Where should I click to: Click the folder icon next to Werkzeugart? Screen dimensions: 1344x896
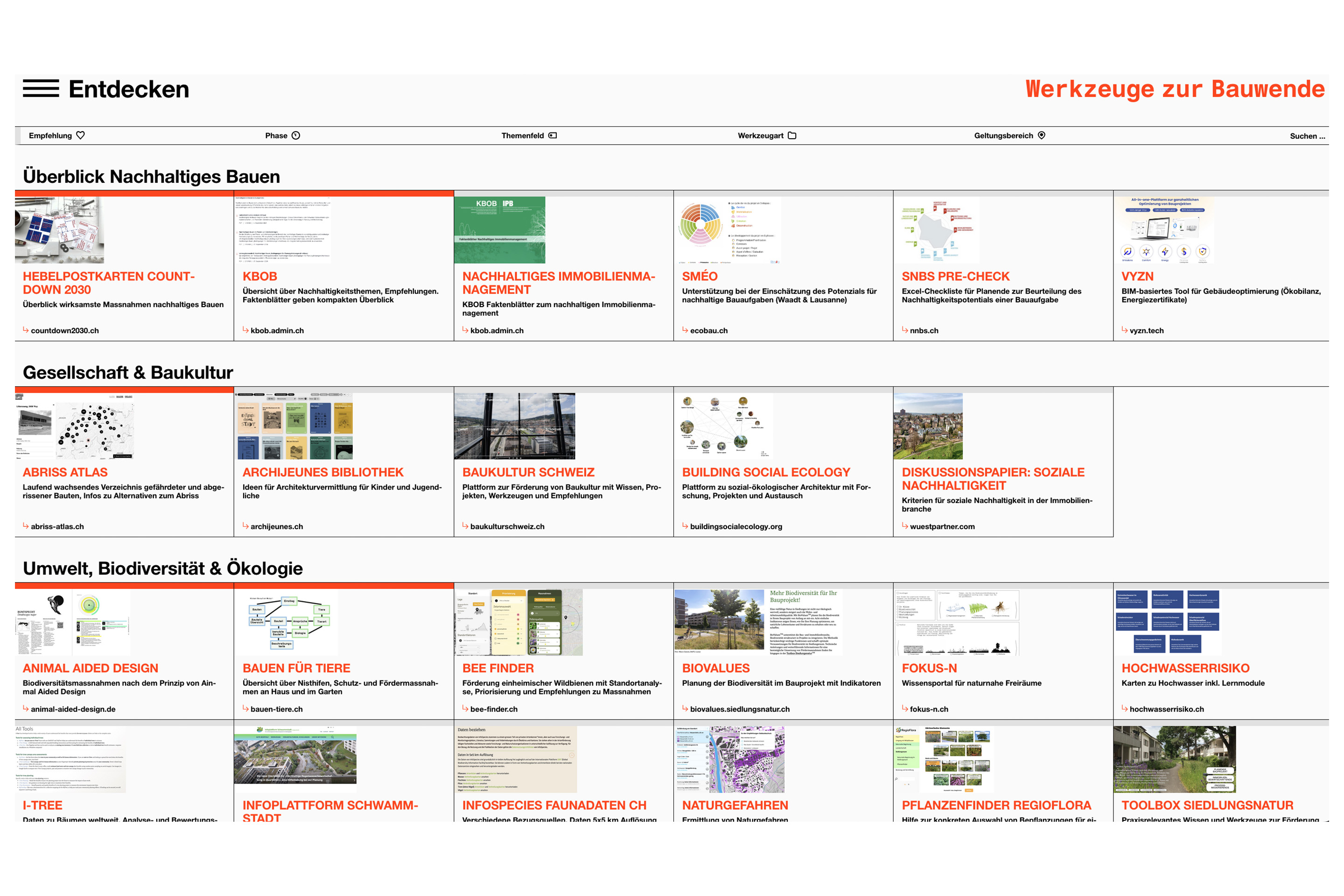(792, 135)
